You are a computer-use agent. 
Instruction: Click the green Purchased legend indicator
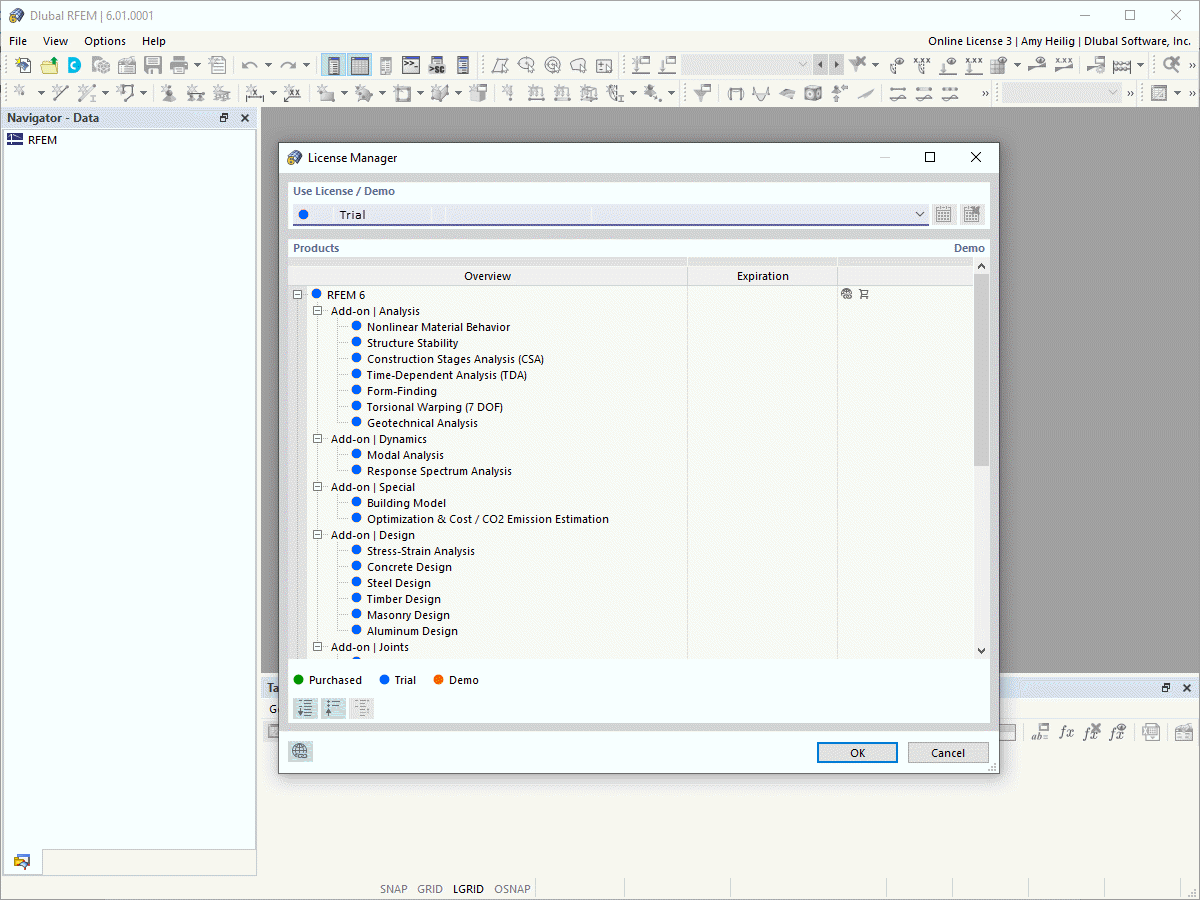pos(300,679)
